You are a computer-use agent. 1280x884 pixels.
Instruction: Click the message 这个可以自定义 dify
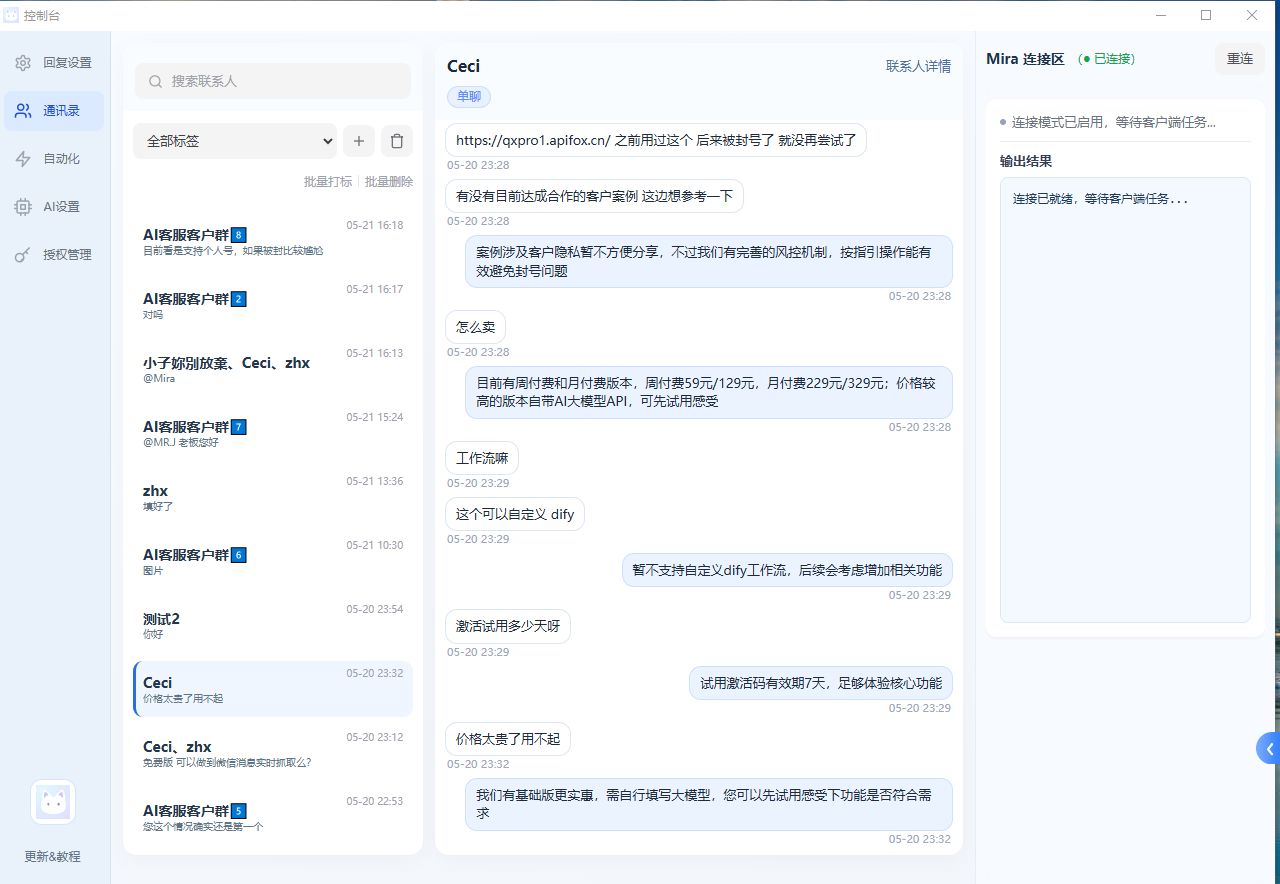tap(515, 514)
